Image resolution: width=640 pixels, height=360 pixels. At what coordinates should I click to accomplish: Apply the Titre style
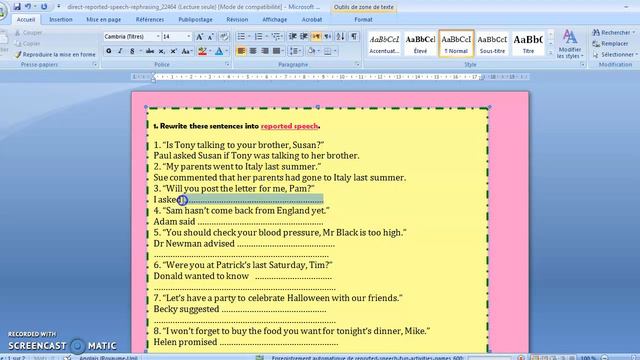tap(528, 43)
